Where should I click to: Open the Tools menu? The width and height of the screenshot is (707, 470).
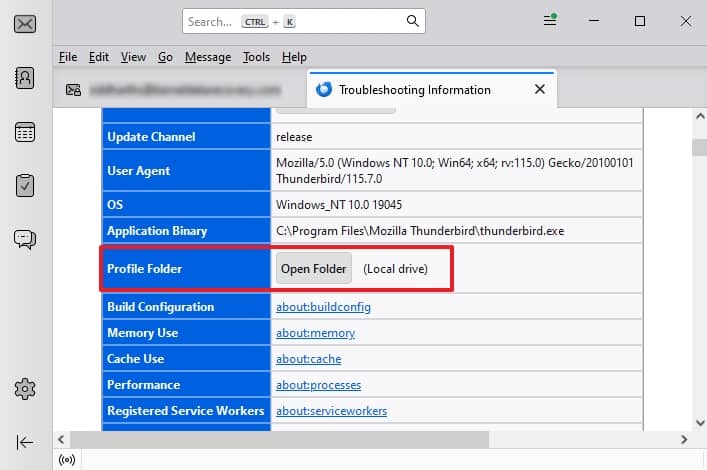257,57
